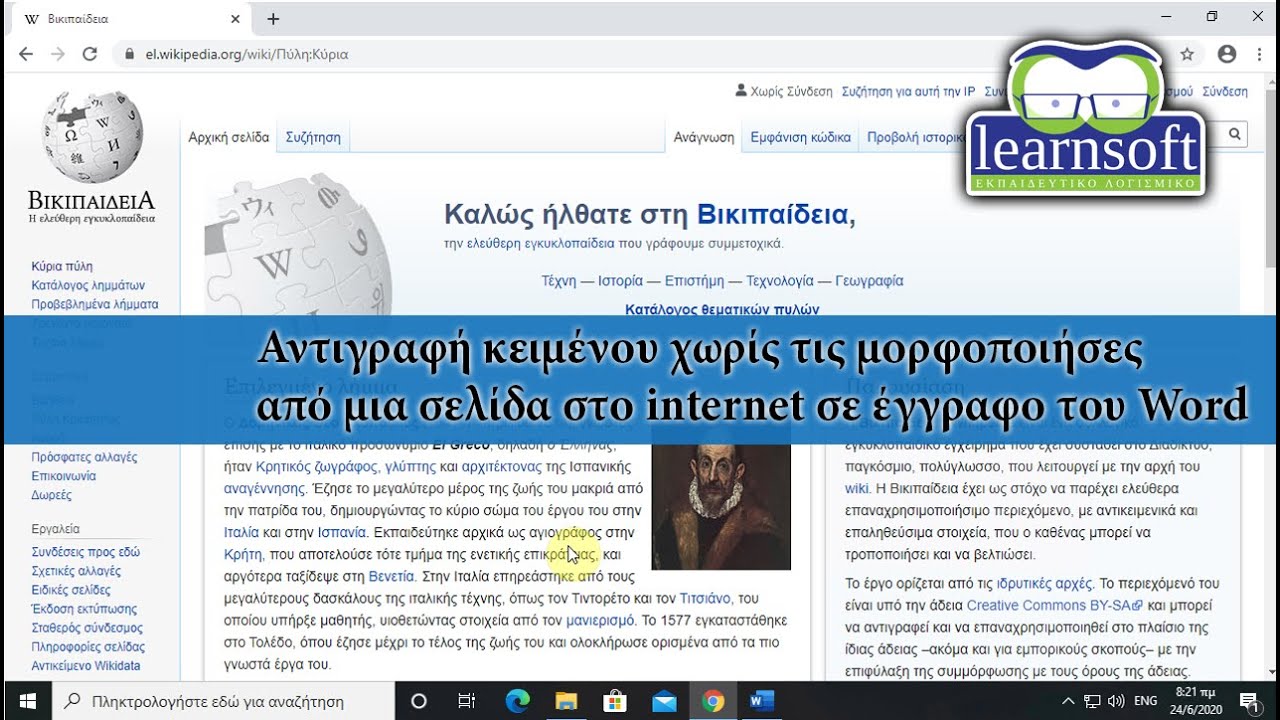Open Πρόσφατες αλλαγές sidebar link
This screenshot has width=1280, height=720.
(84, 457)
